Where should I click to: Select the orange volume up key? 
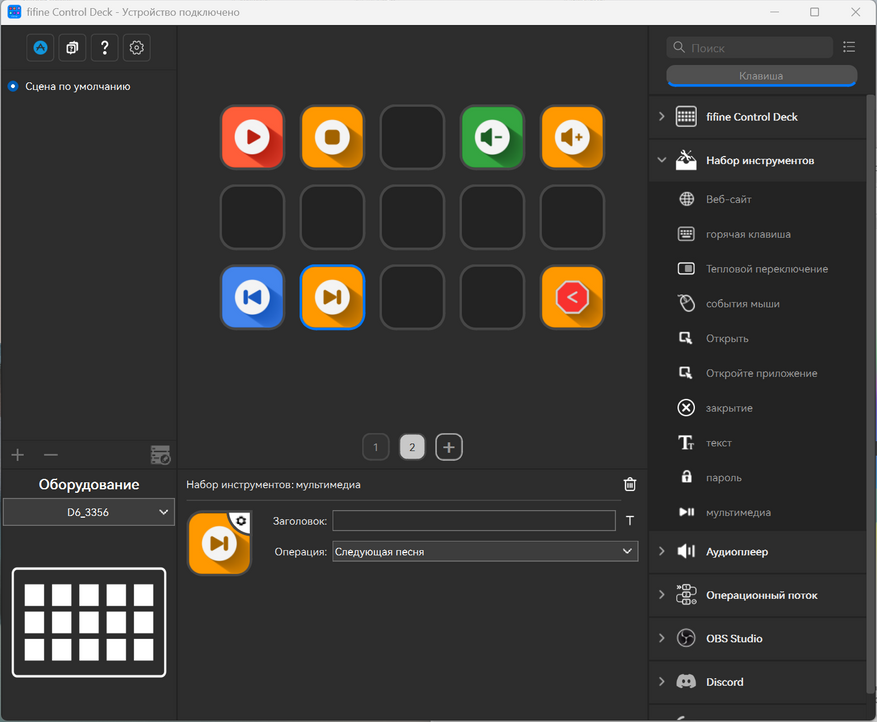click(572, 137)
